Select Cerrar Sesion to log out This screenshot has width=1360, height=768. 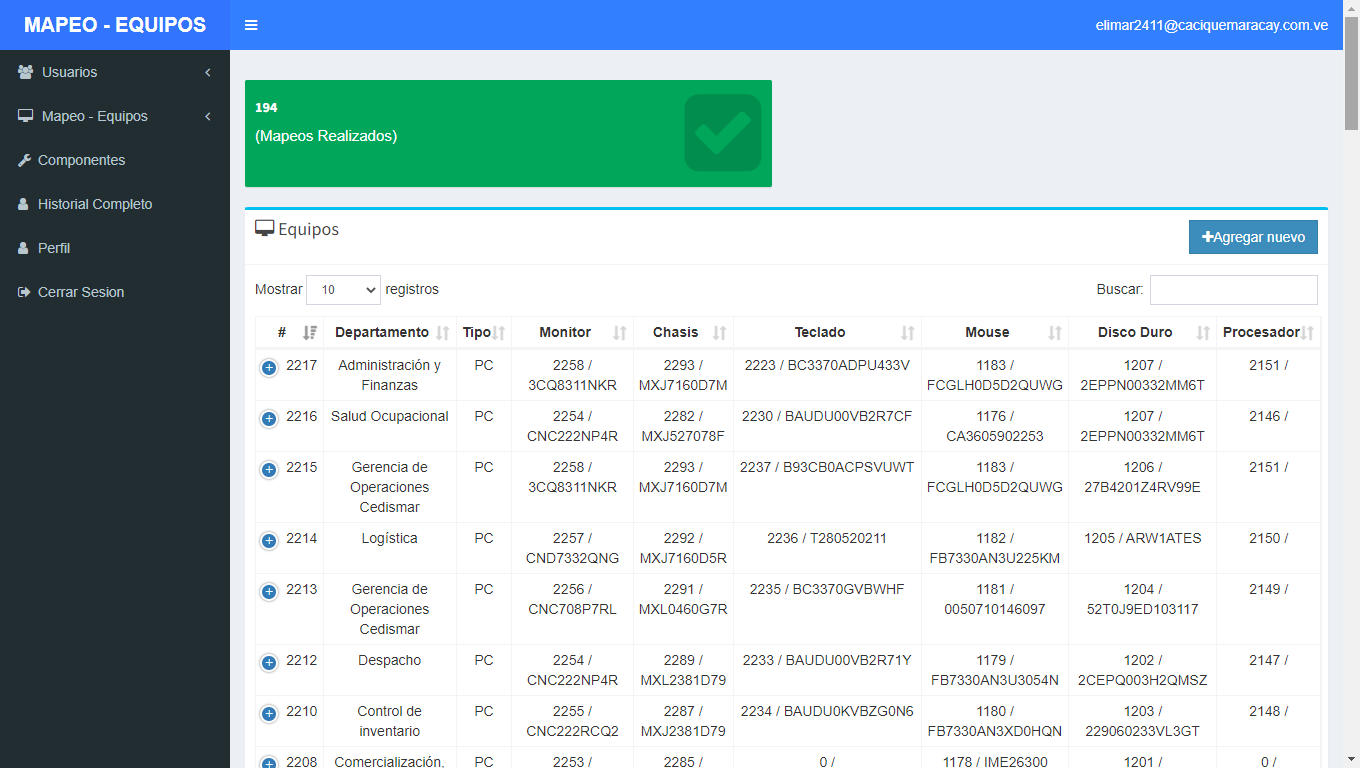pyautogui.click(x=115, y=292)
